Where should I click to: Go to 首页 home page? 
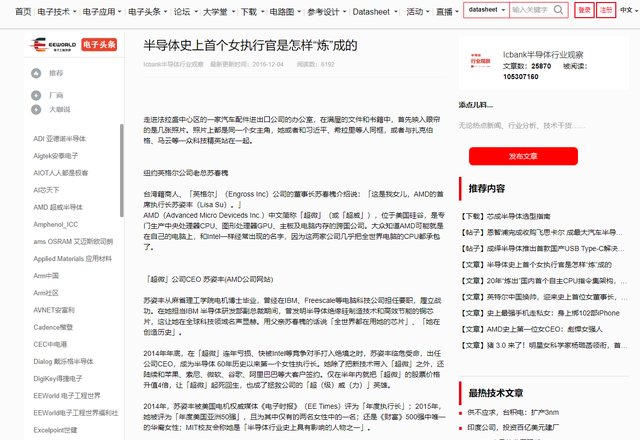click(23, 12)
